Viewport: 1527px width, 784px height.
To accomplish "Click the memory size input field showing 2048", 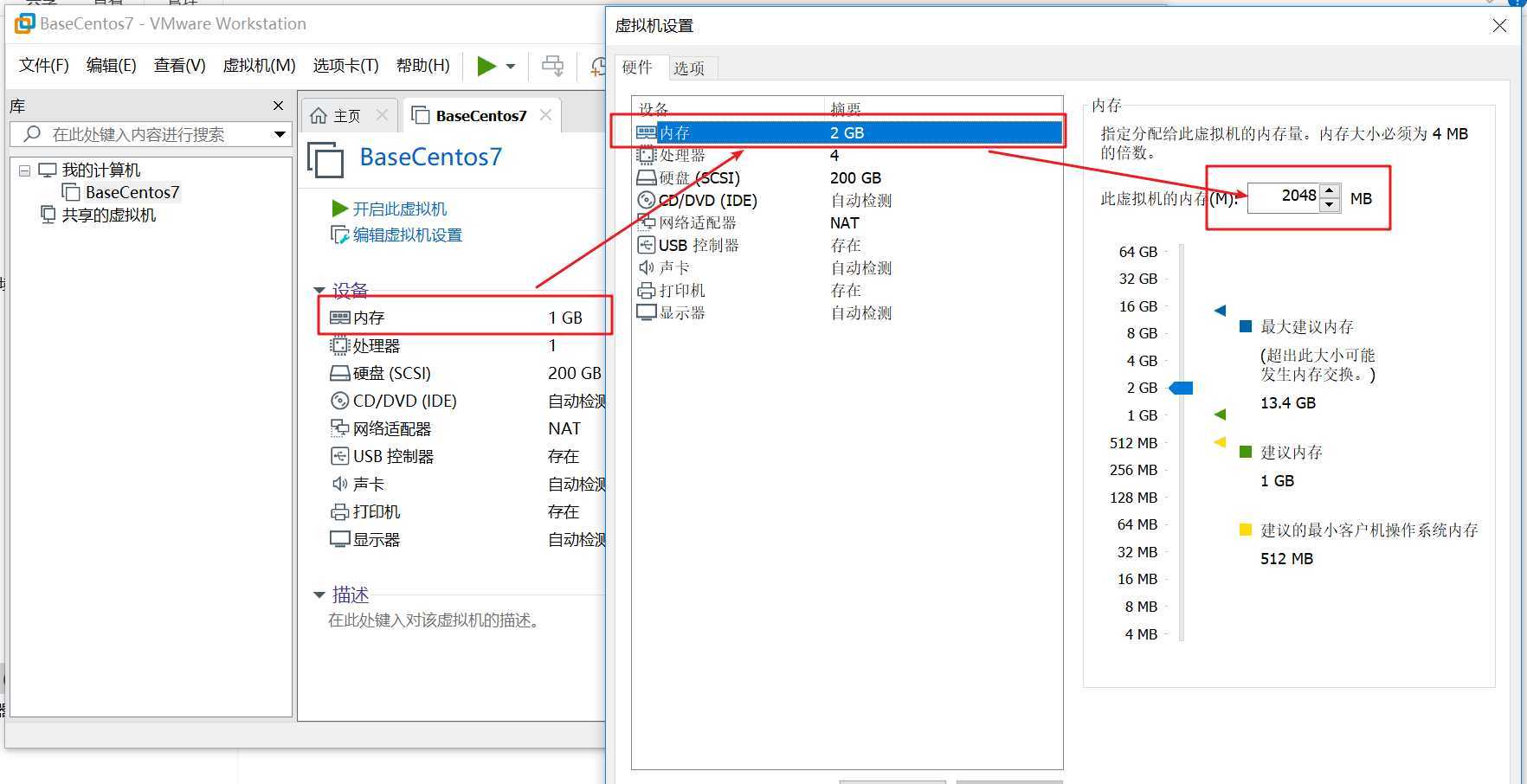I will [x=1284, y=196].
